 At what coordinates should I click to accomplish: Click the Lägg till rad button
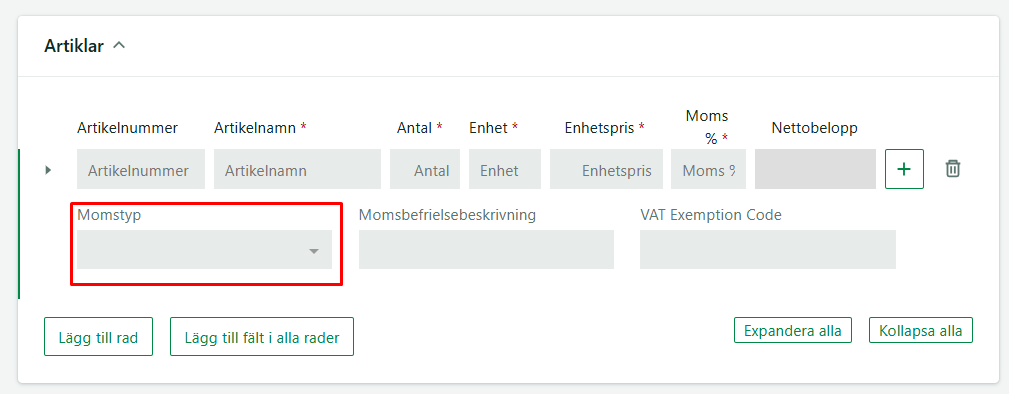tap(98, 337)
